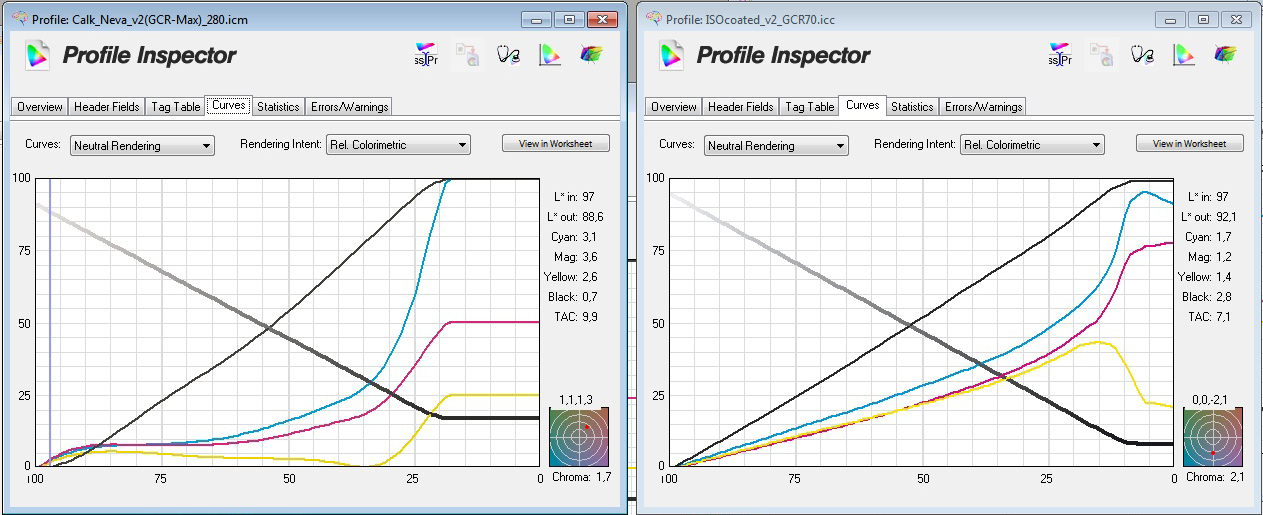Select Curves tab in Calk_Neva window
The height and width of the screenshot is (515, 1263).
point(228,105)
